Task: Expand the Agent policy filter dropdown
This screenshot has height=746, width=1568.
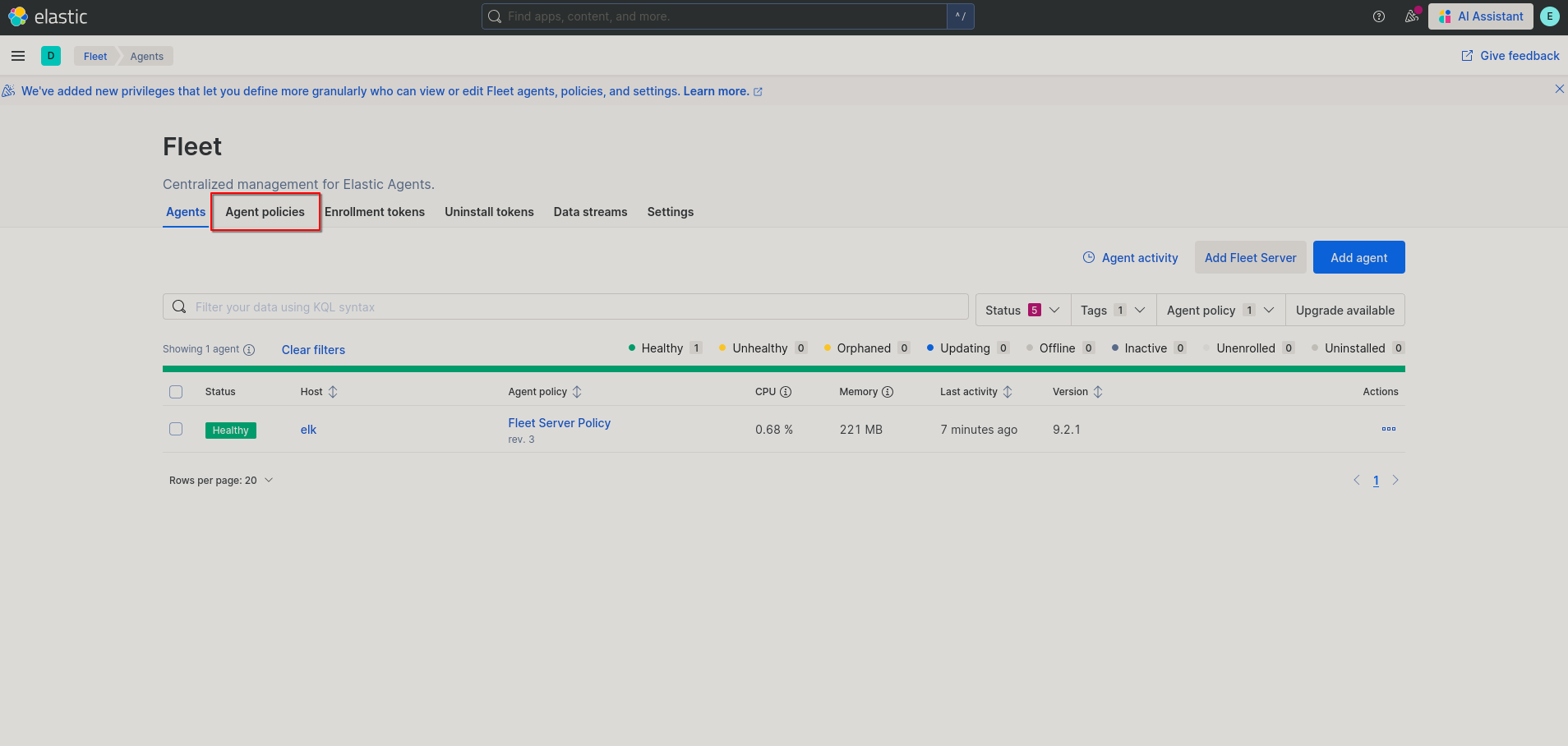Action: tap(1221, 310)
